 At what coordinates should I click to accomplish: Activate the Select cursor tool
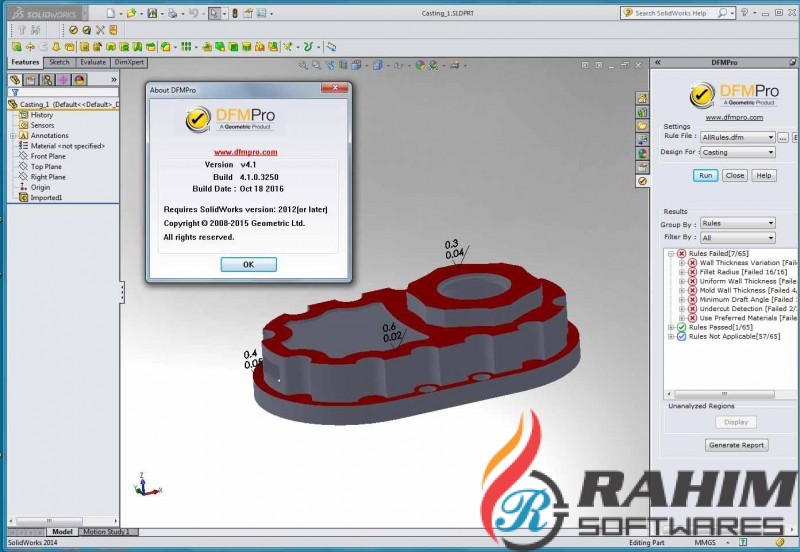point(214,13)
